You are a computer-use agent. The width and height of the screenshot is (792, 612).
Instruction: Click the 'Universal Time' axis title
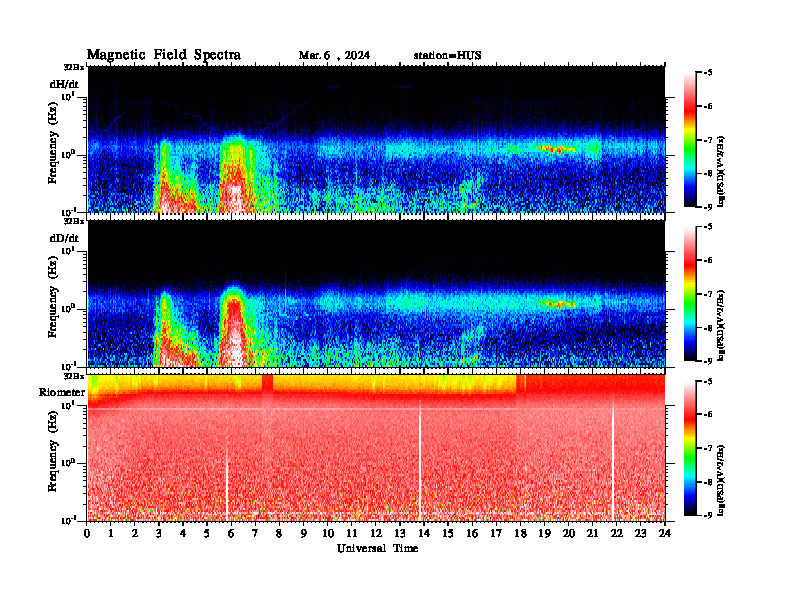377,548
